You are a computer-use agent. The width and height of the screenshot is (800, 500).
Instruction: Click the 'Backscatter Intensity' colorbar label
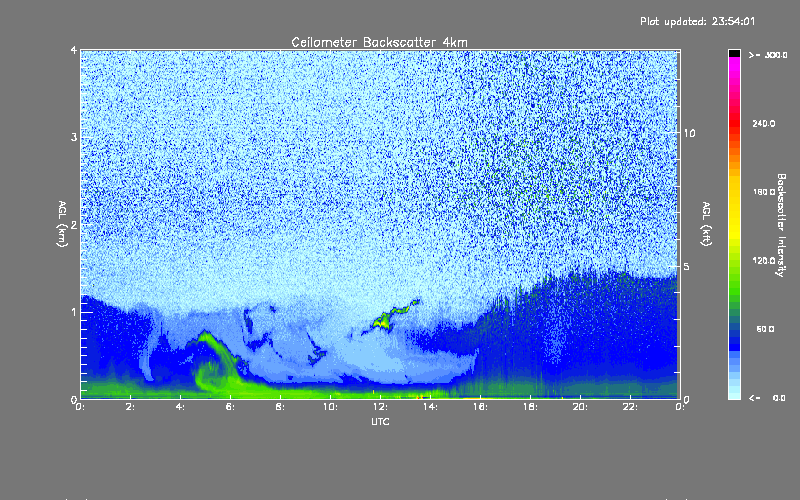[781, 225]
